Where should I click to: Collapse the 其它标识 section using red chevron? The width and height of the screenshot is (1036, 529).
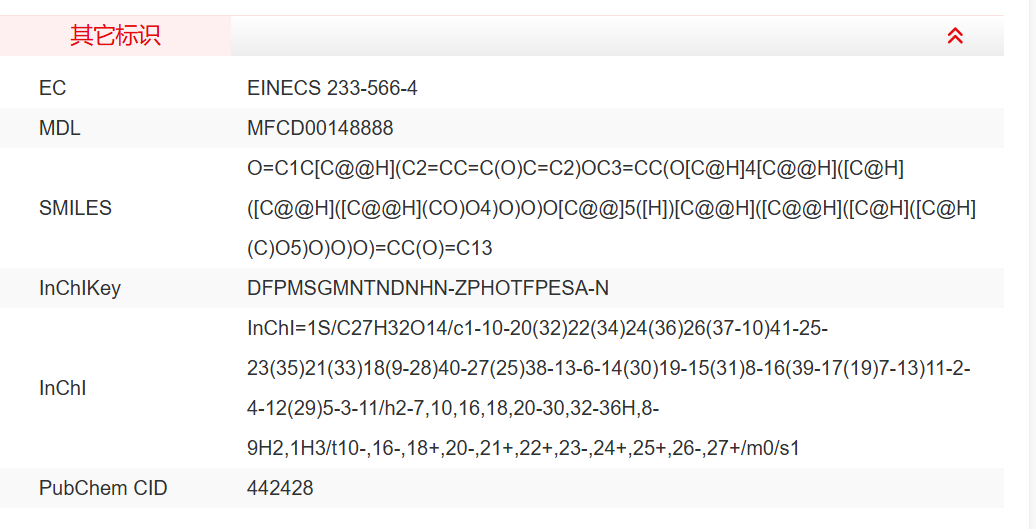(x=955, y=36)
